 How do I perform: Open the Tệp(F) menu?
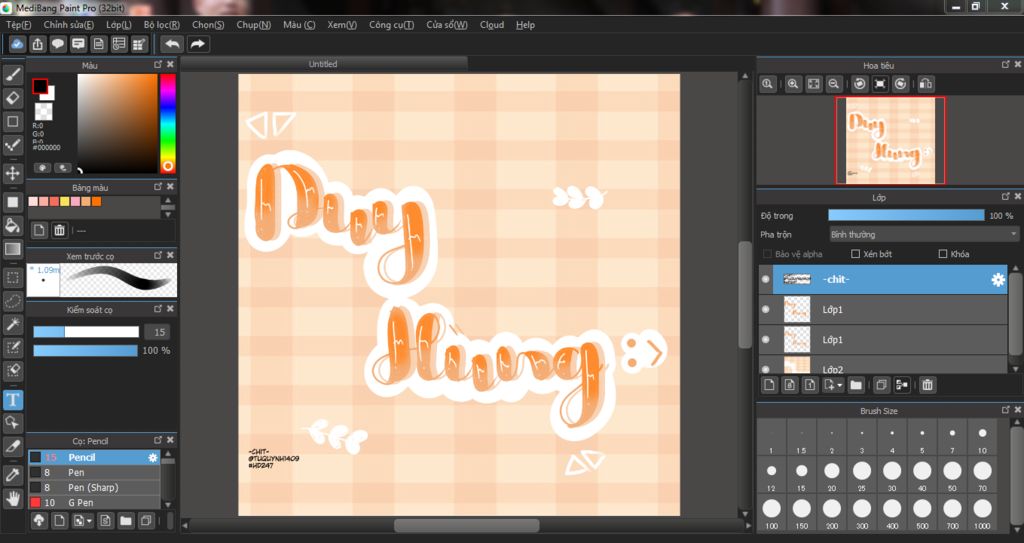pos(19,25)
